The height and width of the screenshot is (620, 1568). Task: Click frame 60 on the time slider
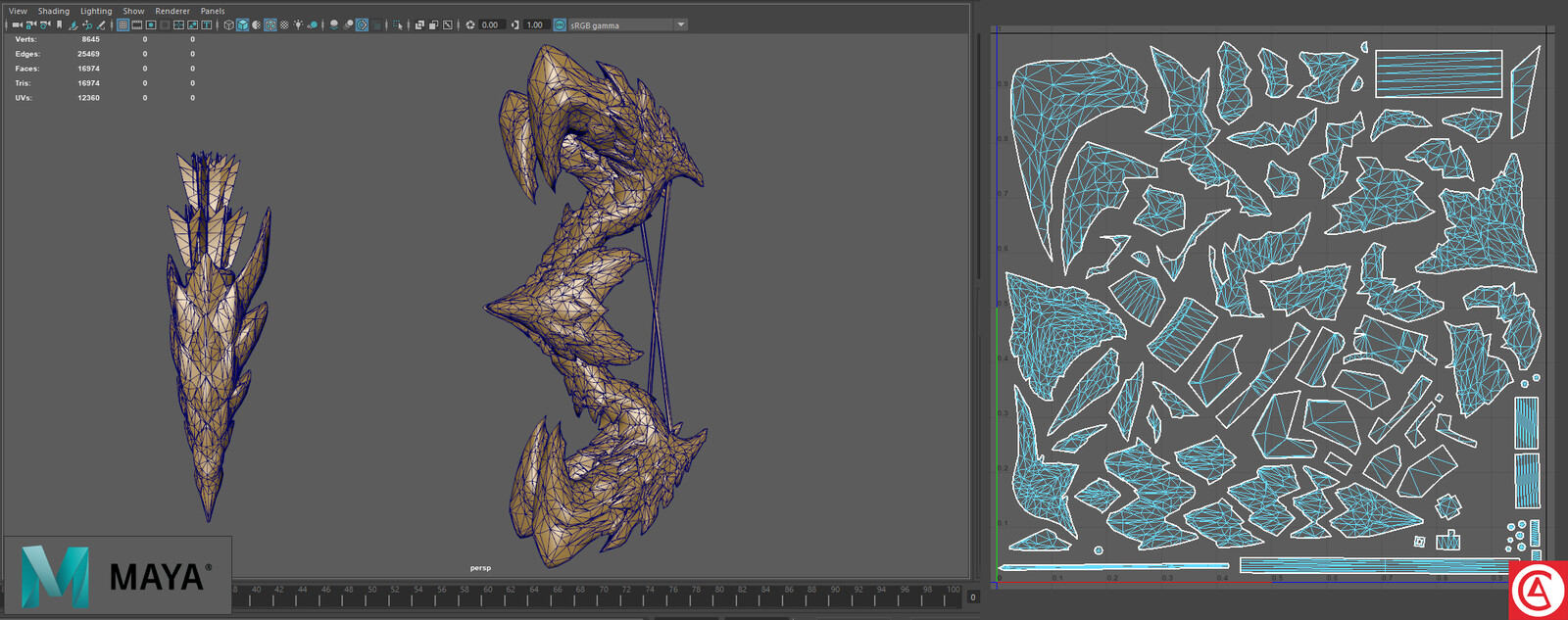point(487,590)
